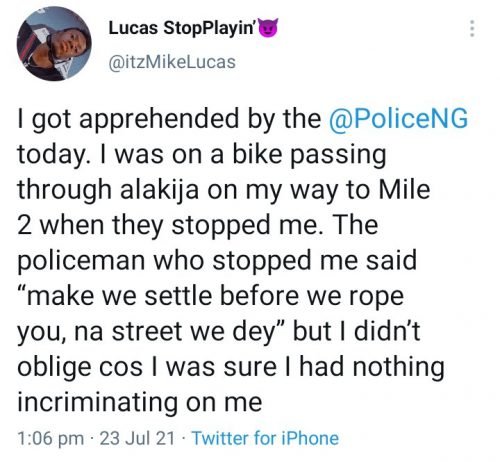Open the @PoliceNG mention link
Viewport: 500px width, 462px height.
pos(398,118)
